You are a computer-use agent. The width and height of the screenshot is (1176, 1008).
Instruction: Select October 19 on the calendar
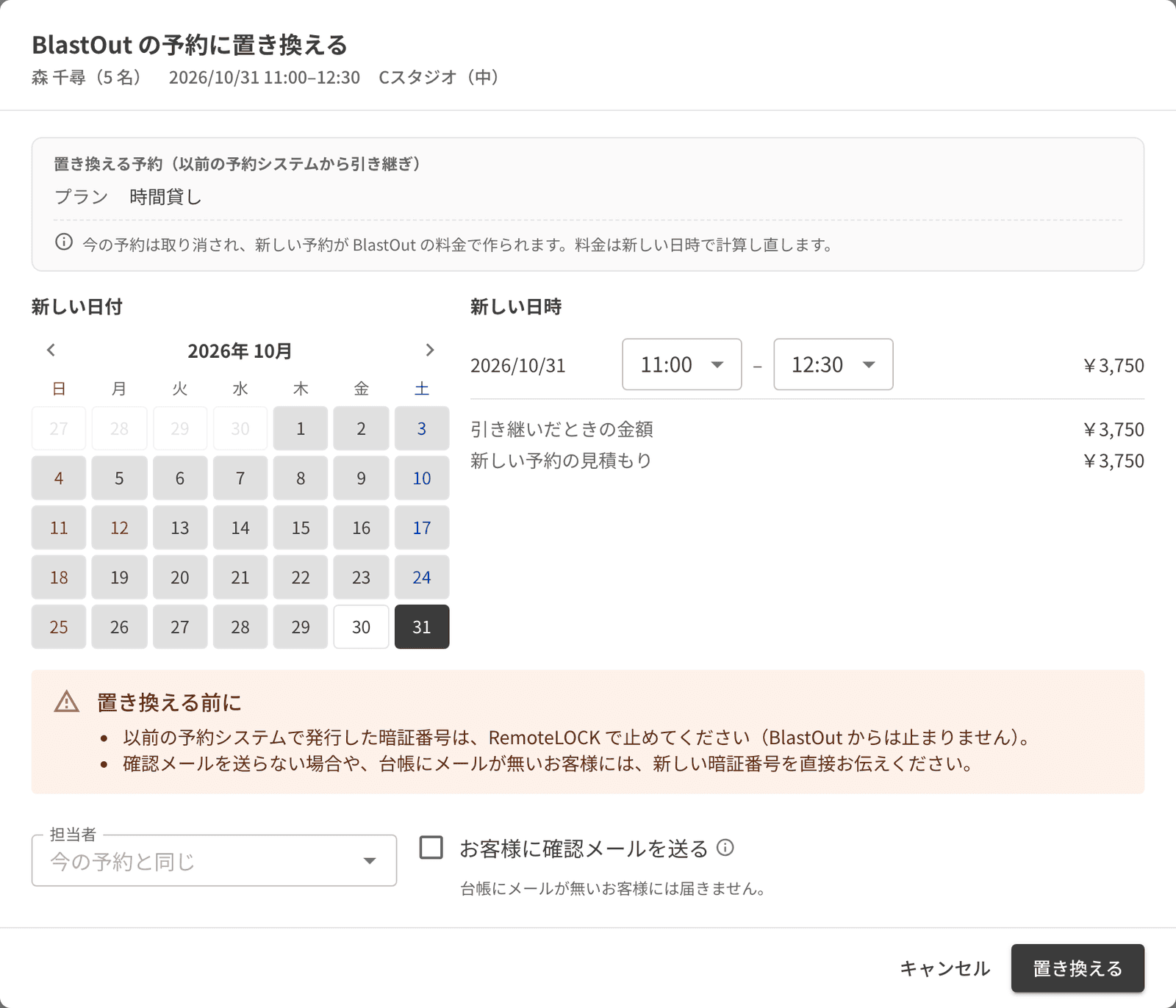tap(119, 577)
